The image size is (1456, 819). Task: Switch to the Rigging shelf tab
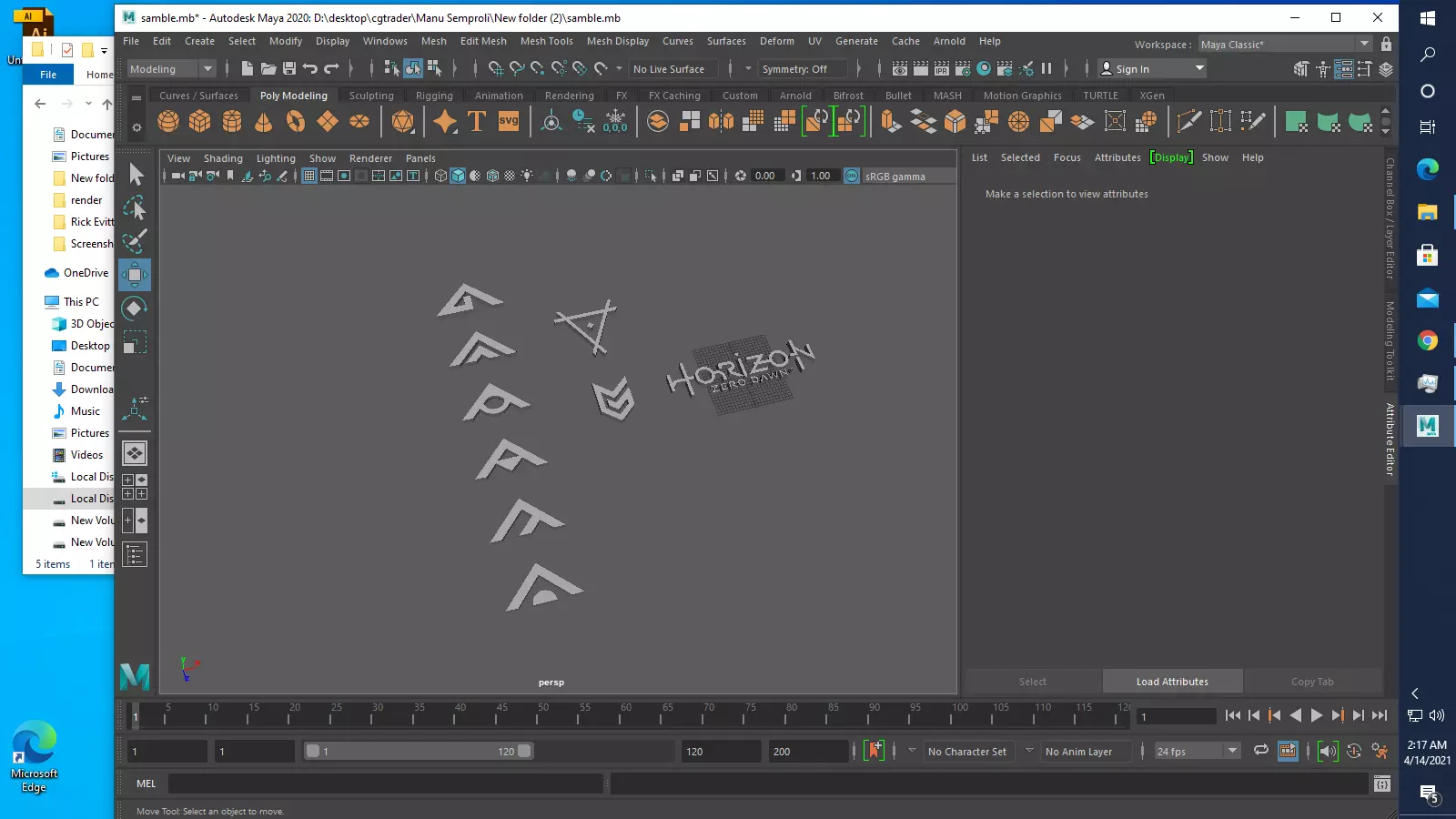click(x=434, y=96)
